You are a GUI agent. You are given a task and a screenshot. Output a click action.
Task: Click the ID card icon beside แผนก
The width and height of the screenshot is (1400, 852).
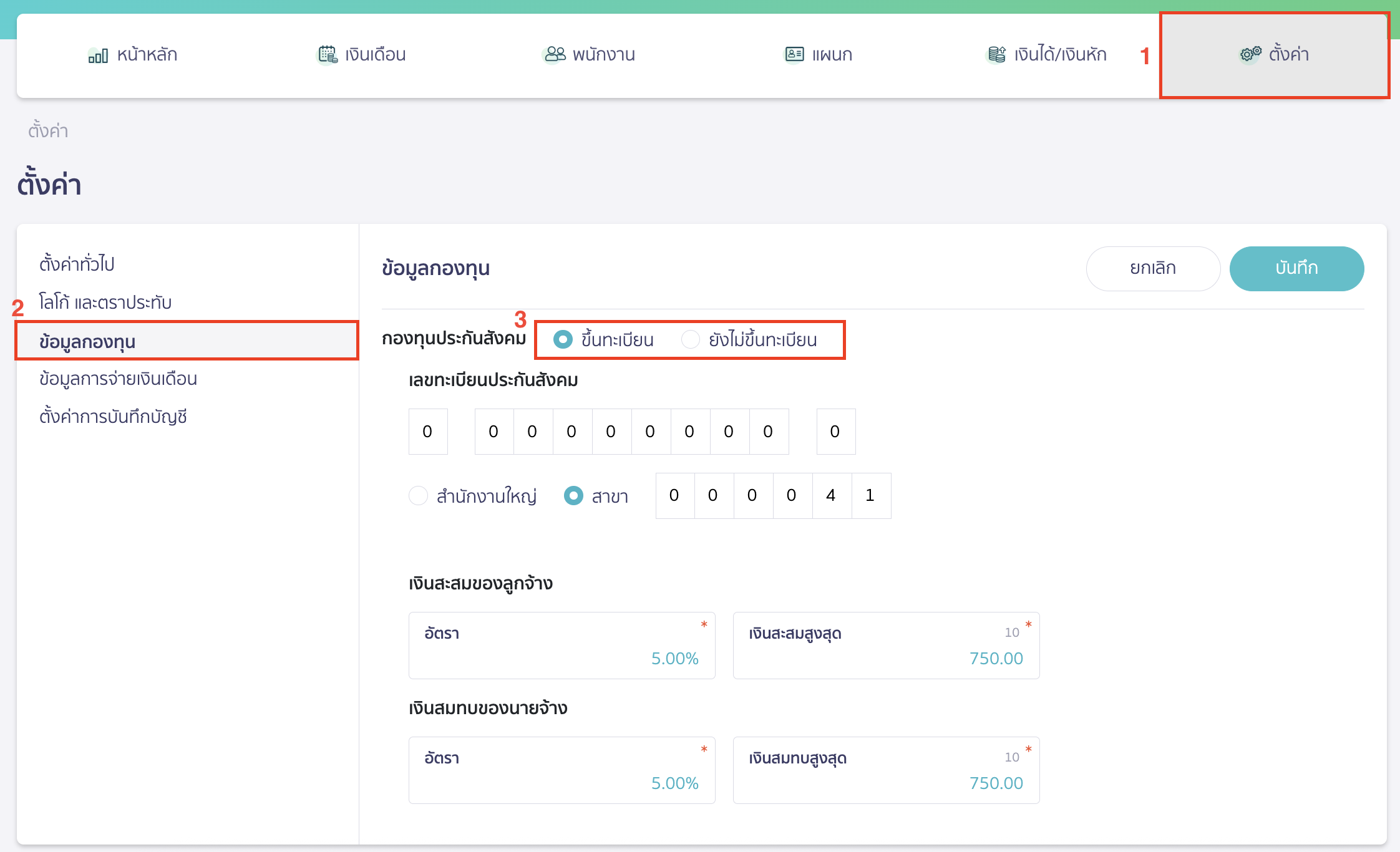[x=794, y=55]
